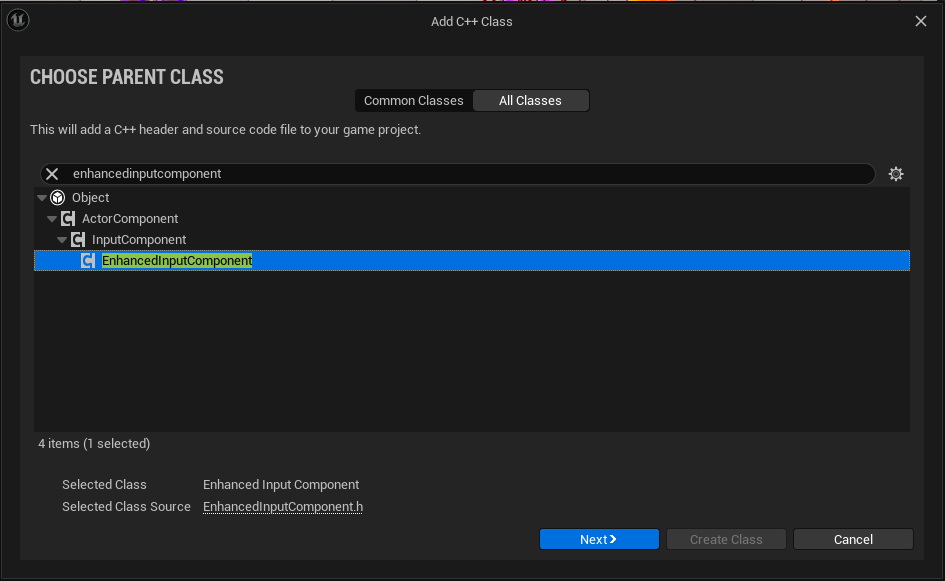945x581 pixels.
Task: Click the '4 items (1 selected)' status text
Action: coord(94,444)
